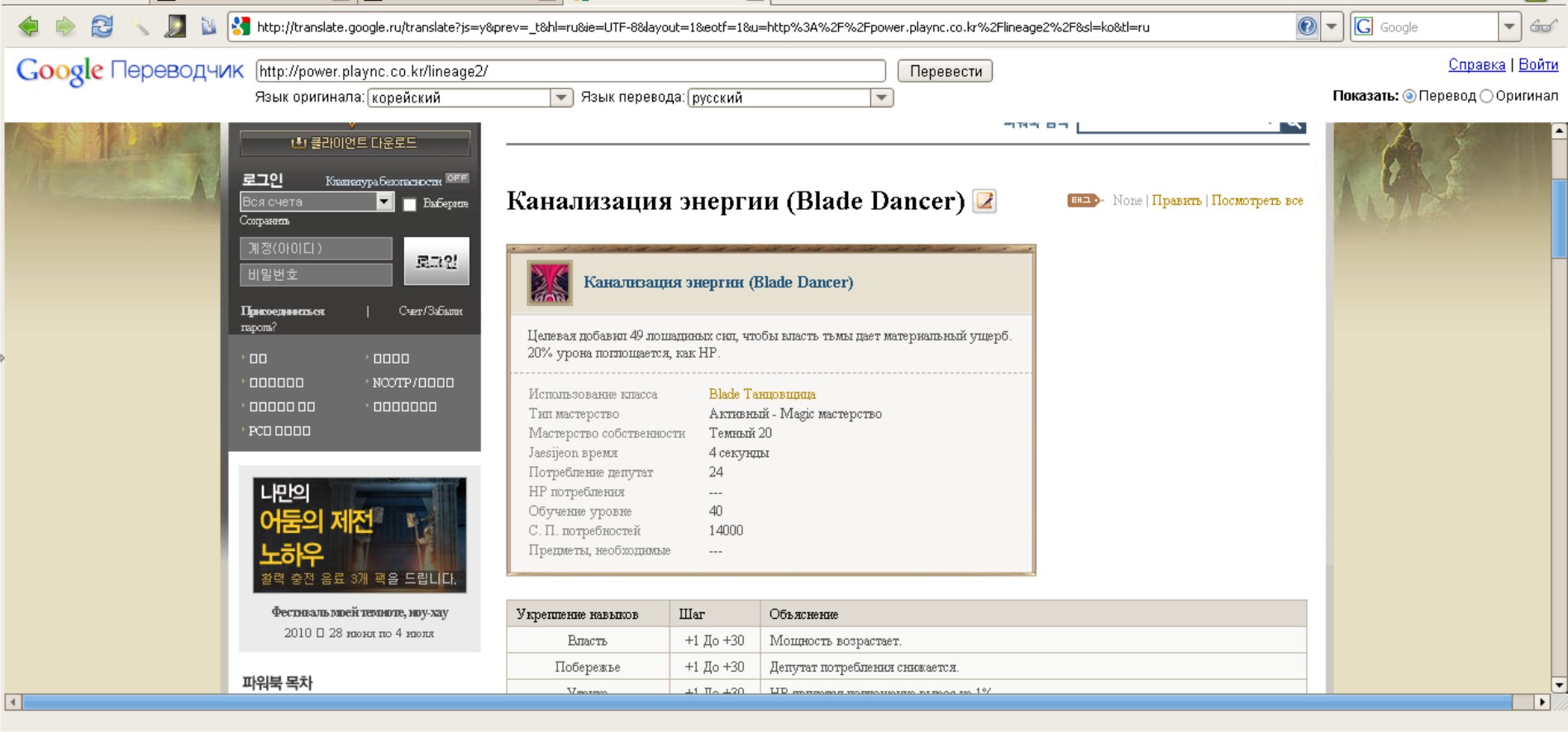Expand the address bar history dropdown
The image size is (1568, 732).
click(x=1331, y=26)
